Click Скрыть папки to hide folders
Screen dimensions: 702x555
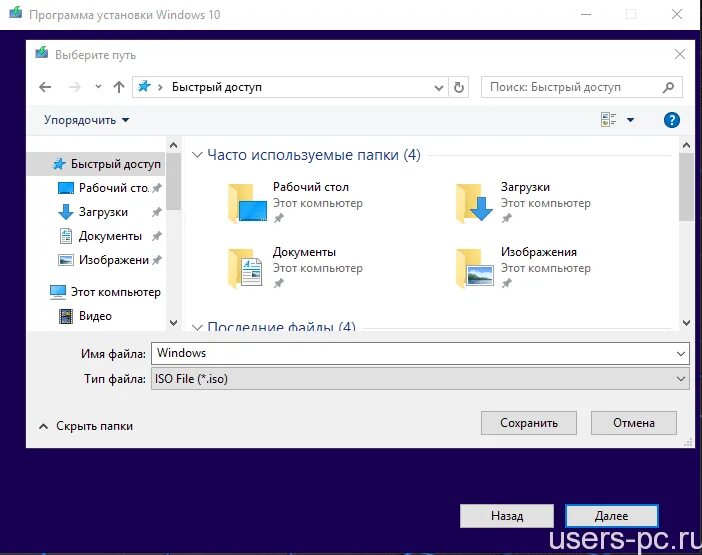click(86, 426)
